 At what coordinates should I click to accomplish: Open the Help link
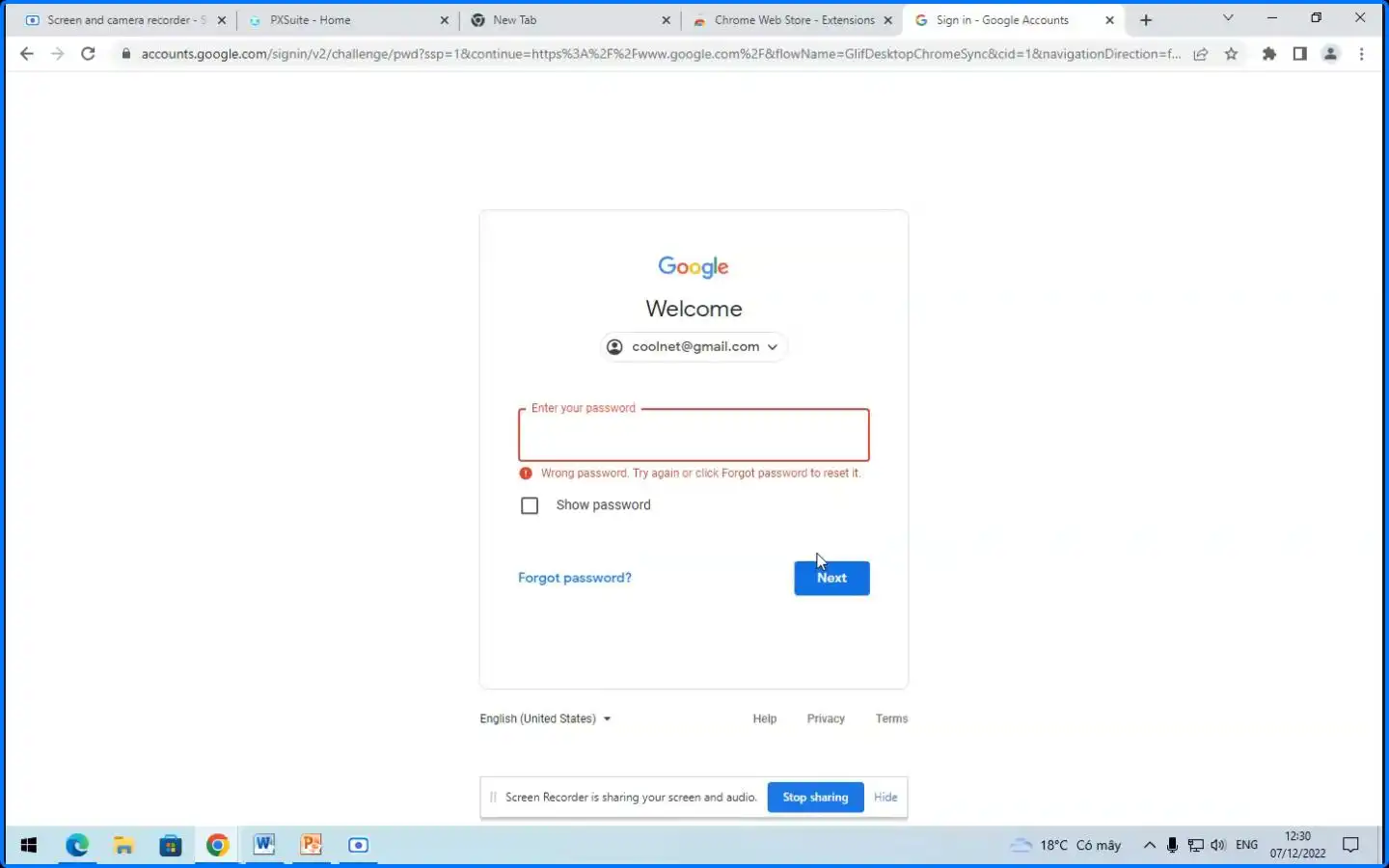point(765,719)
